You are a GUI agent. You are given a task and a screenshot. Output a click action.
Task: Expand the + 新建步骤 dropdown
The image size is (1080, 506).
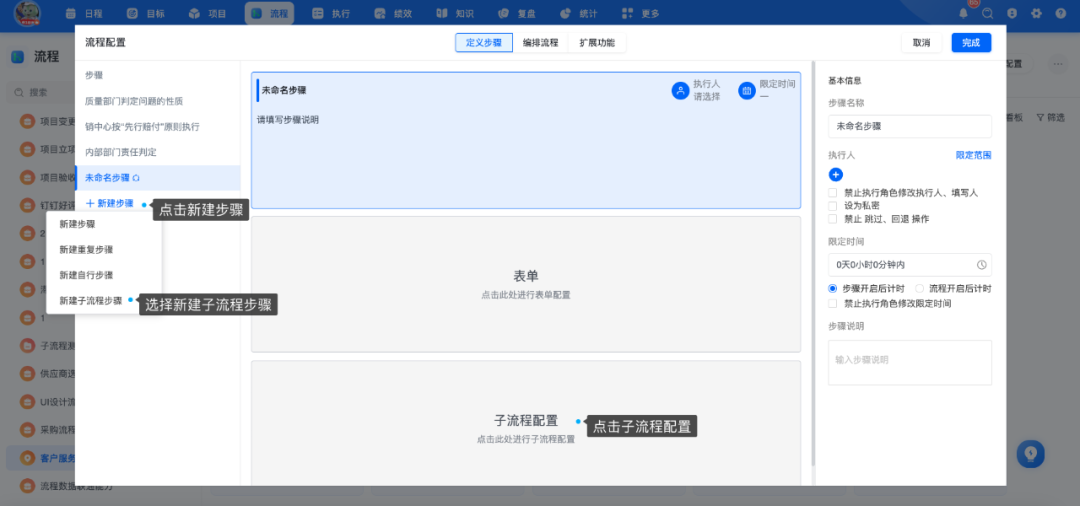pos(110,203)
